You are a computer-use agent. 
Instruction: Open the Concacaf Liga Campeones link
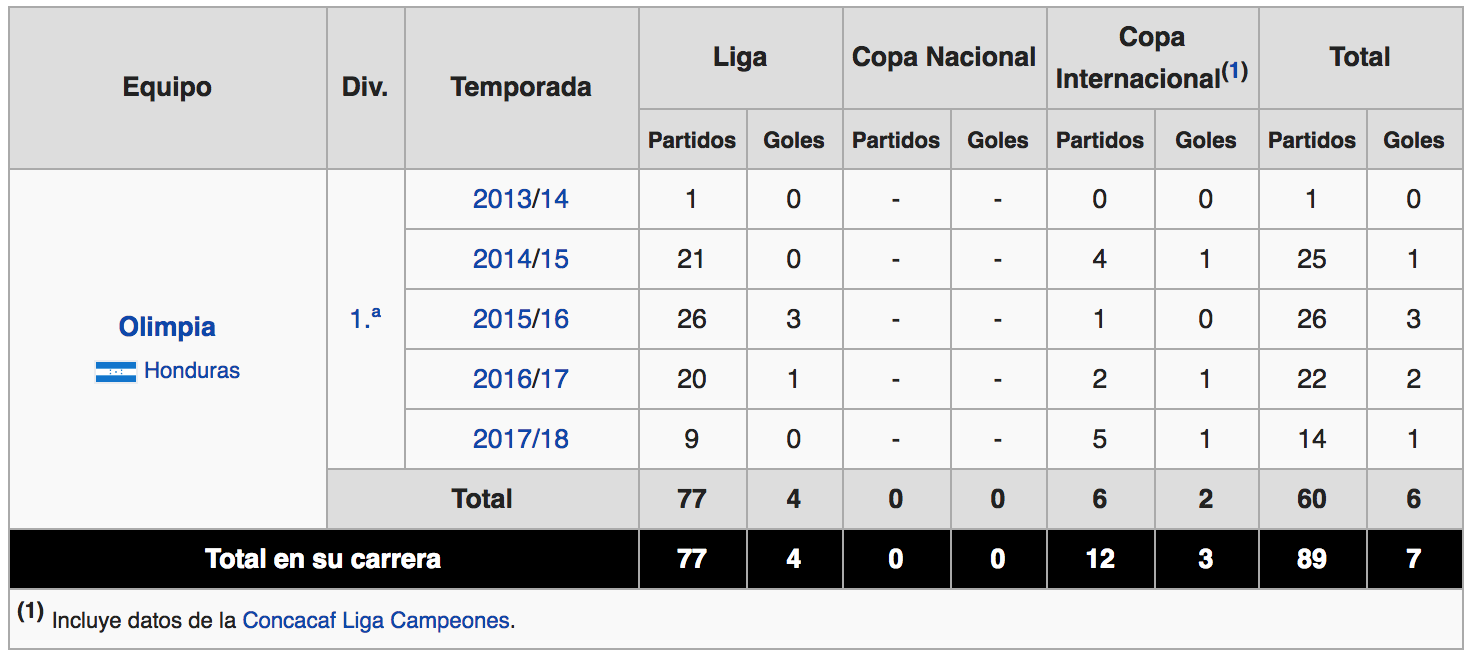[376, 620]
